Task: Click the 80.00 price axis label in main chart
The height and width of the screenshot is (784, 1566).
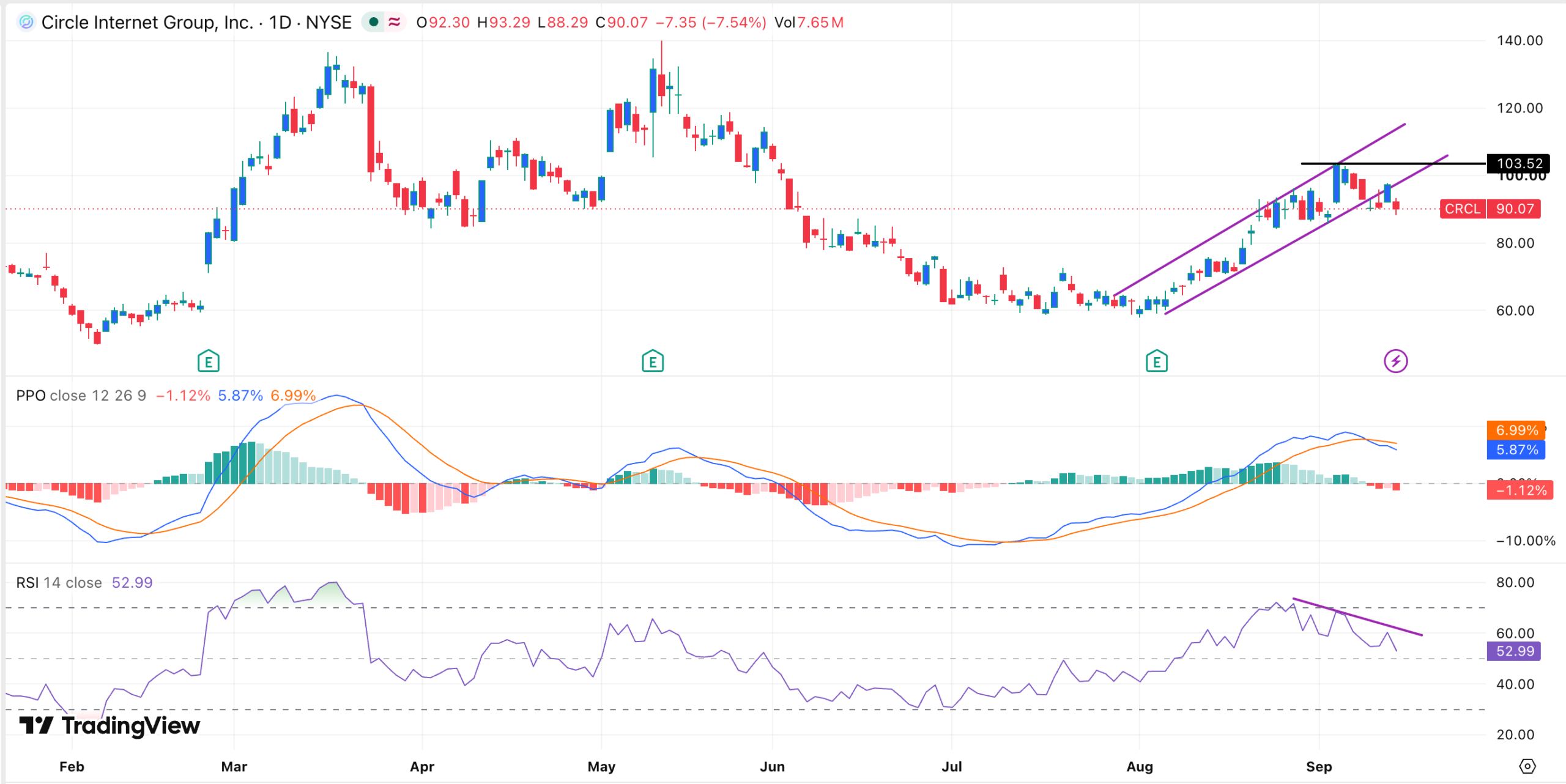Action: tap(1515, 243)
